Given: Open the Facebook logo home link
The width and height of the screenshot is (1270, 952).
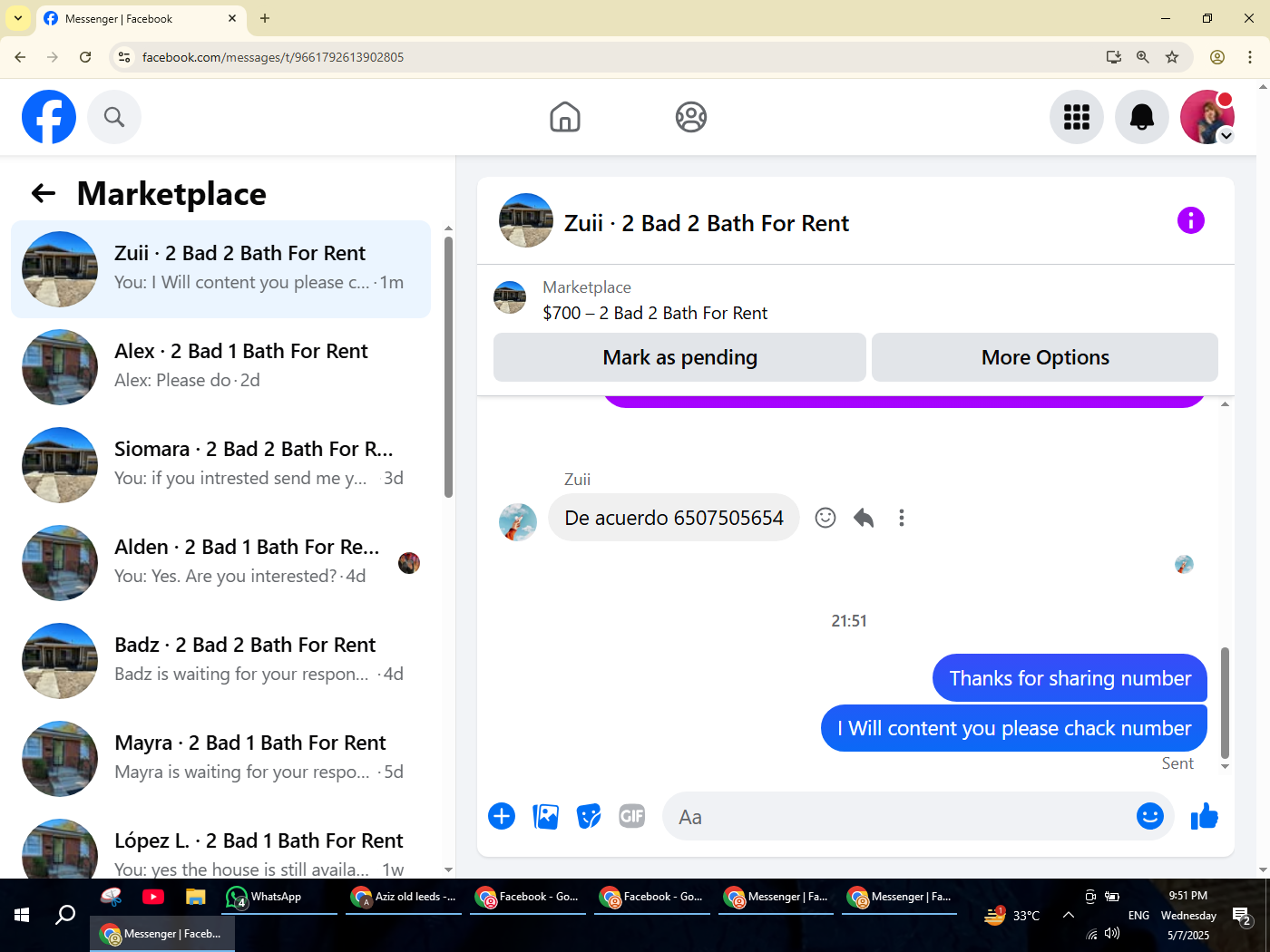Looking at the screenshot, I should point(49,117).
